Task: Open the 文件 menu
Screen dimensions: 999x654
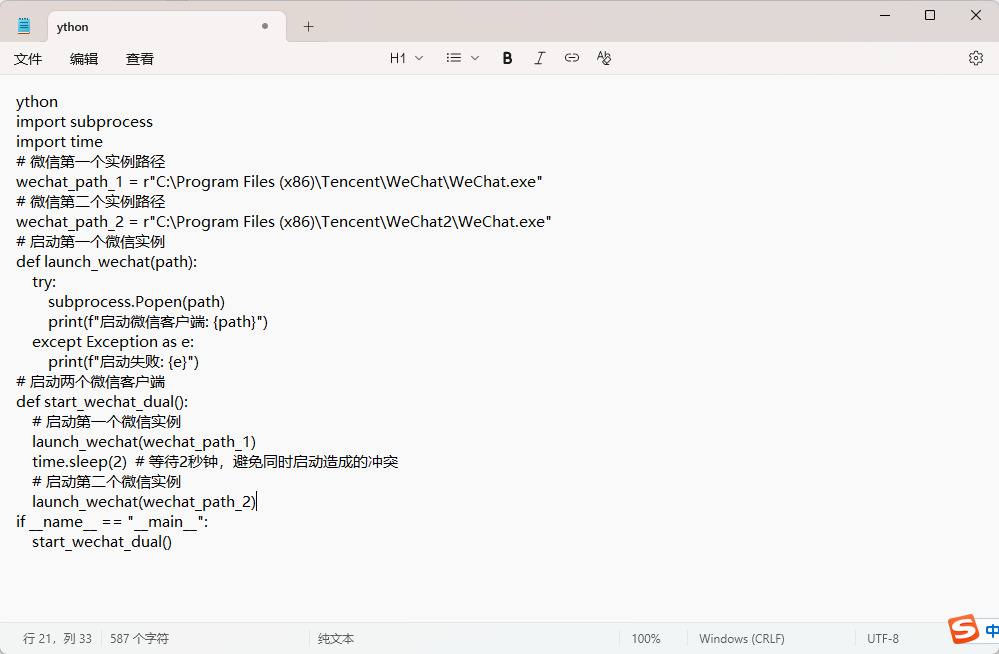Action: (x=27, y=59)
